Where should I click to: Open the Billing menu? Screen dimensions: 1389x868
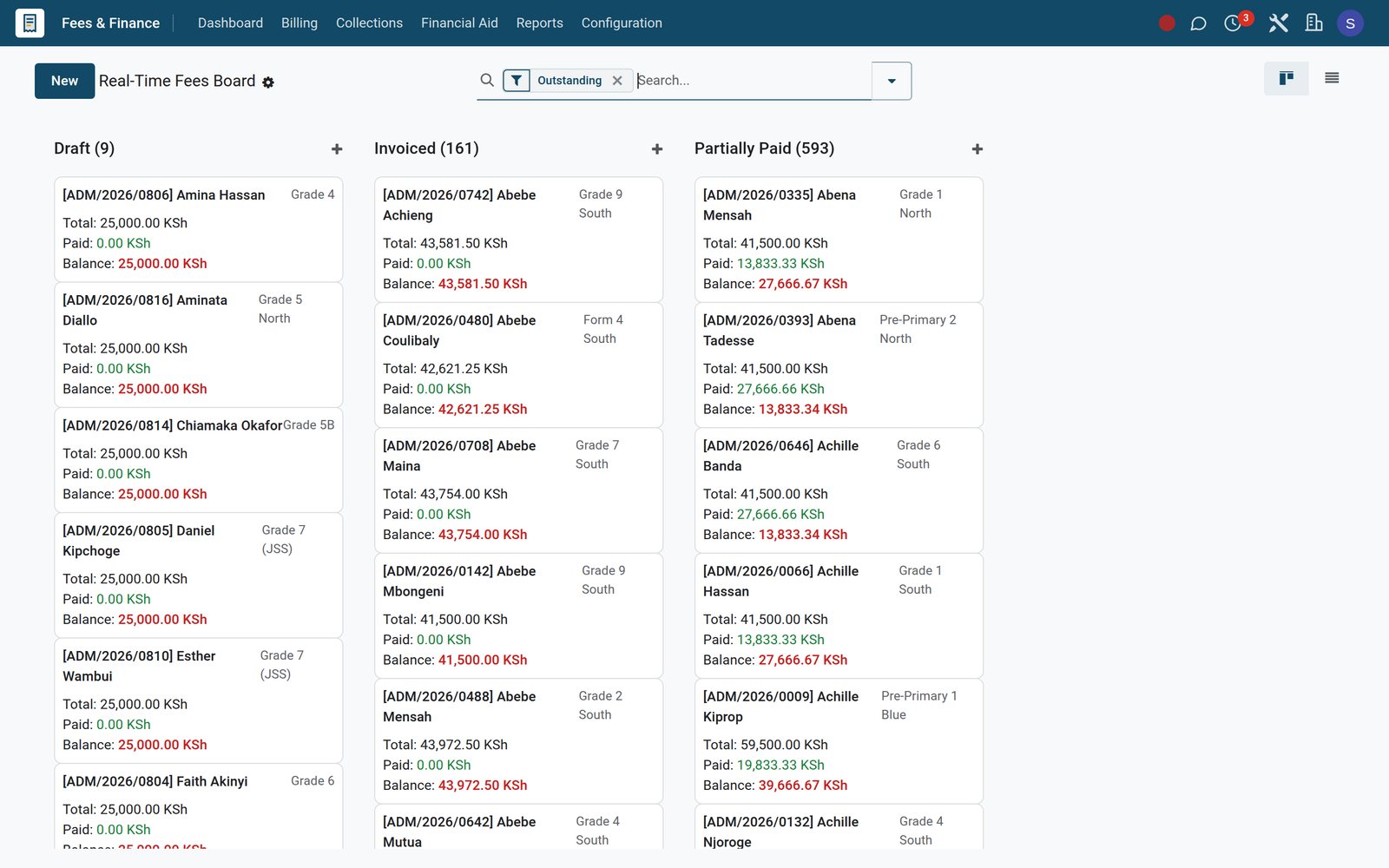[300, 23]
